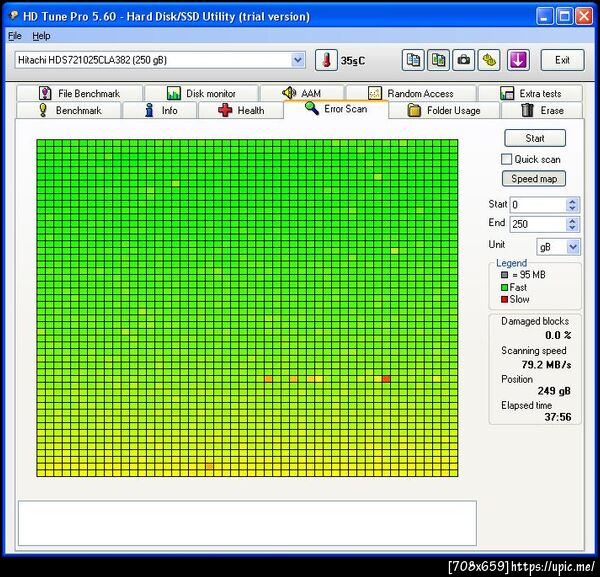Click the 35°C temperature reading

[353, 61]
